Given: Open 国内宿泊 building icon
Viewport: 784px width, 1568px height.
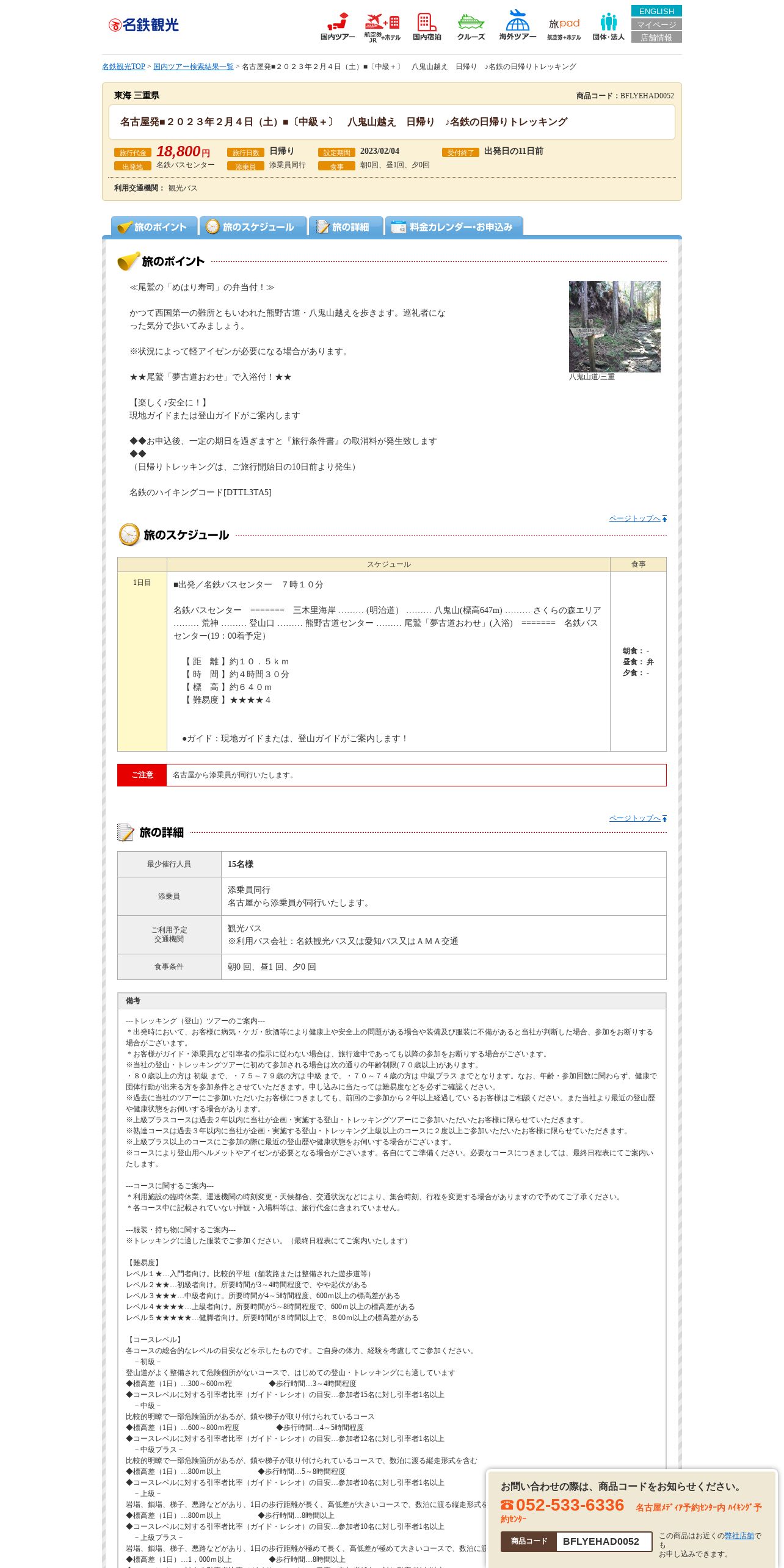Looking at the screenshot, I should point(427,26).
